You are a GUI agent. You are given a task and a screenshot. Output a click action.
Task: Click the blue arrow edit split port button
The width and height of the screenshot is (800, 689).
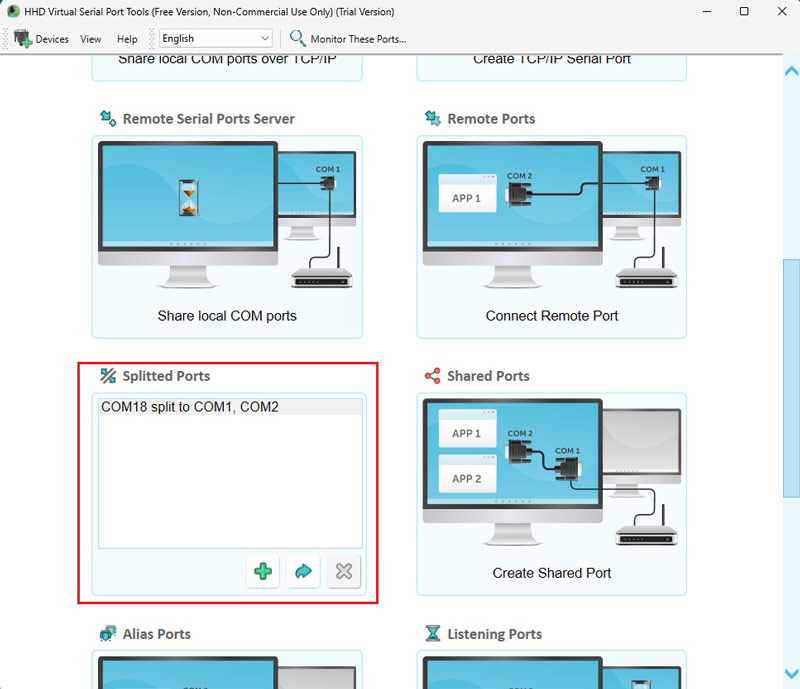click(x=303, y=571)
